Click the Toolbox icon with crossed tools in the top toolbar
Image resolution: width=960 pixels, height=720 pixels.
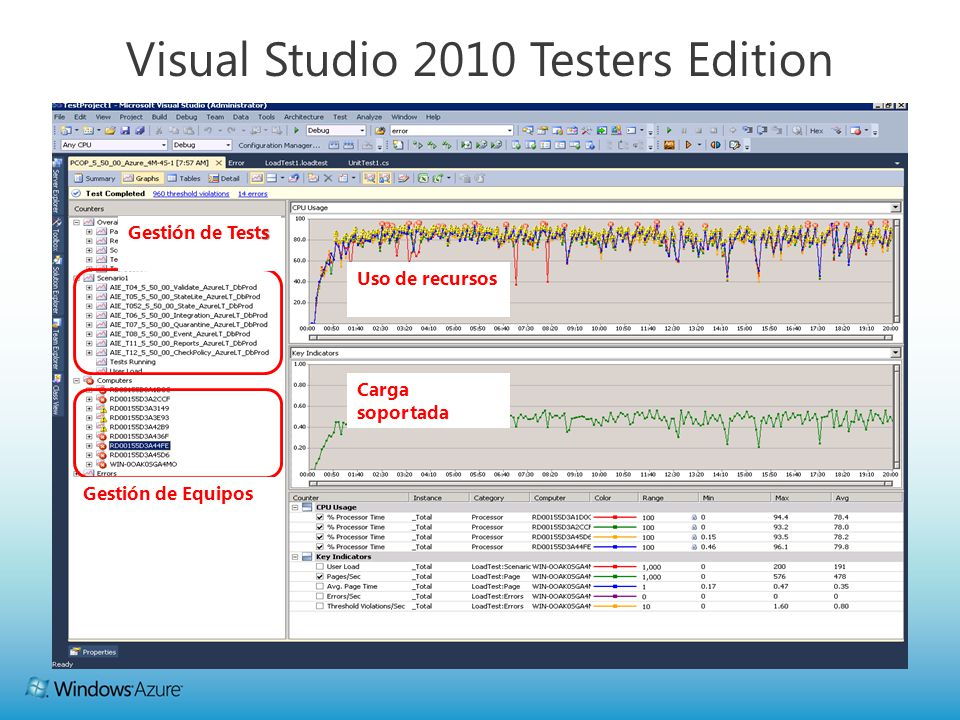587,130
